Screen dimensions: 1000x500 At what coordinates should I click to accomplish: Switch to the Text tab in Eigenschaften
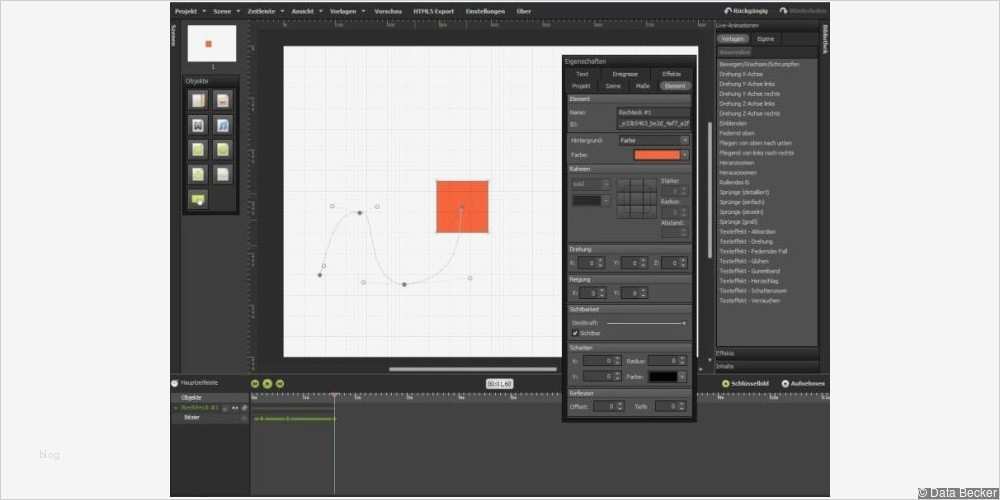[582, 75]
